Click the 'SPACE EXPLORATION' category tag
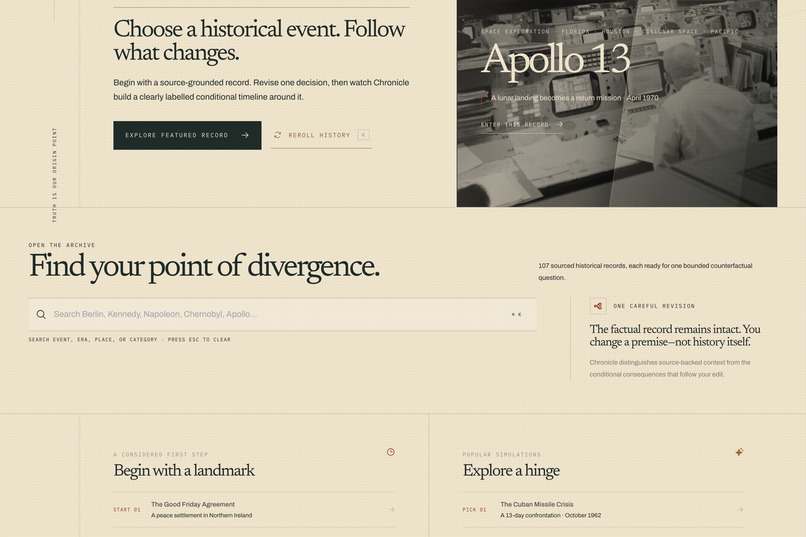 pos(515,32)
